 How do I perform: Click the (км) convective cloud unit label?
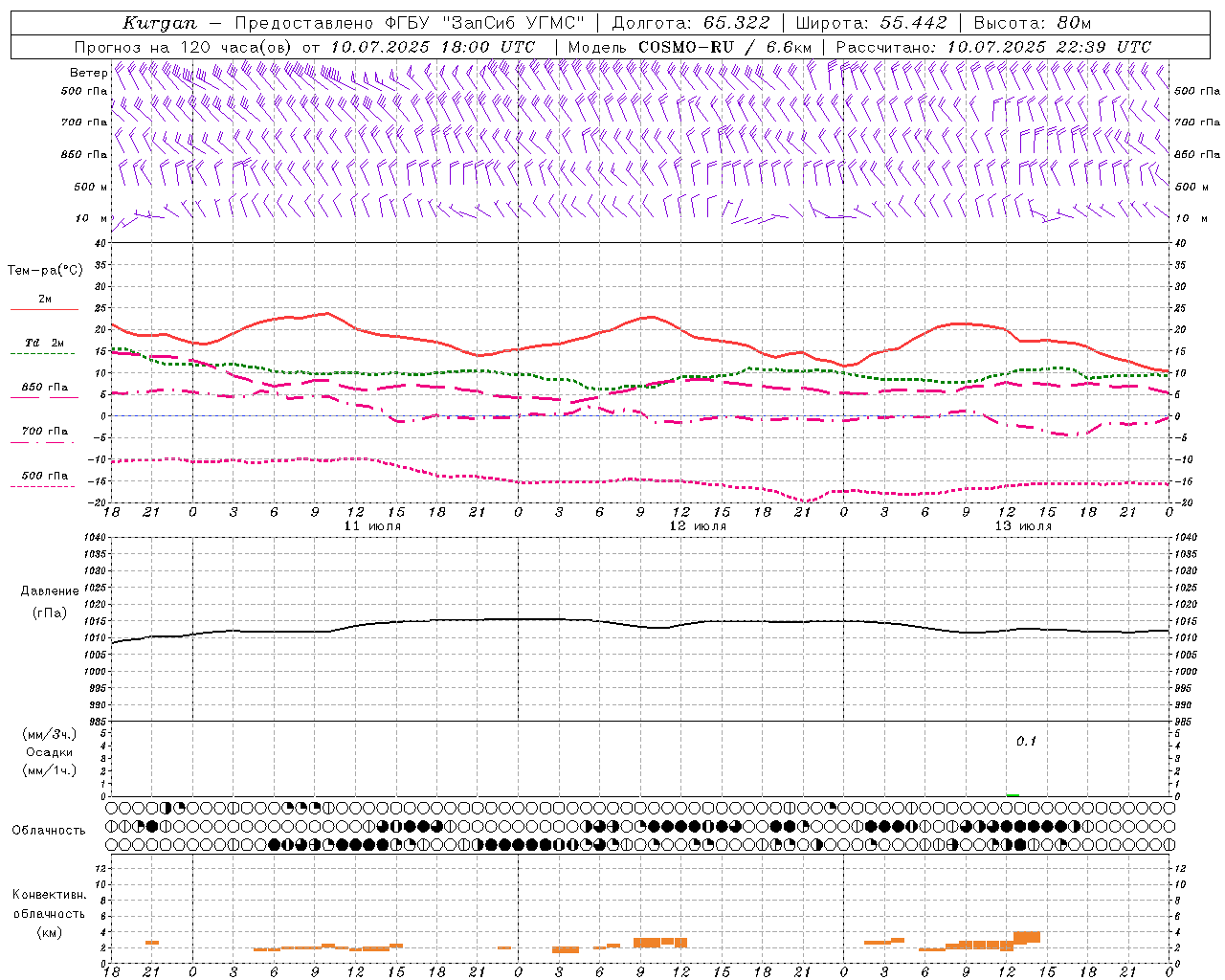point(49,932)
